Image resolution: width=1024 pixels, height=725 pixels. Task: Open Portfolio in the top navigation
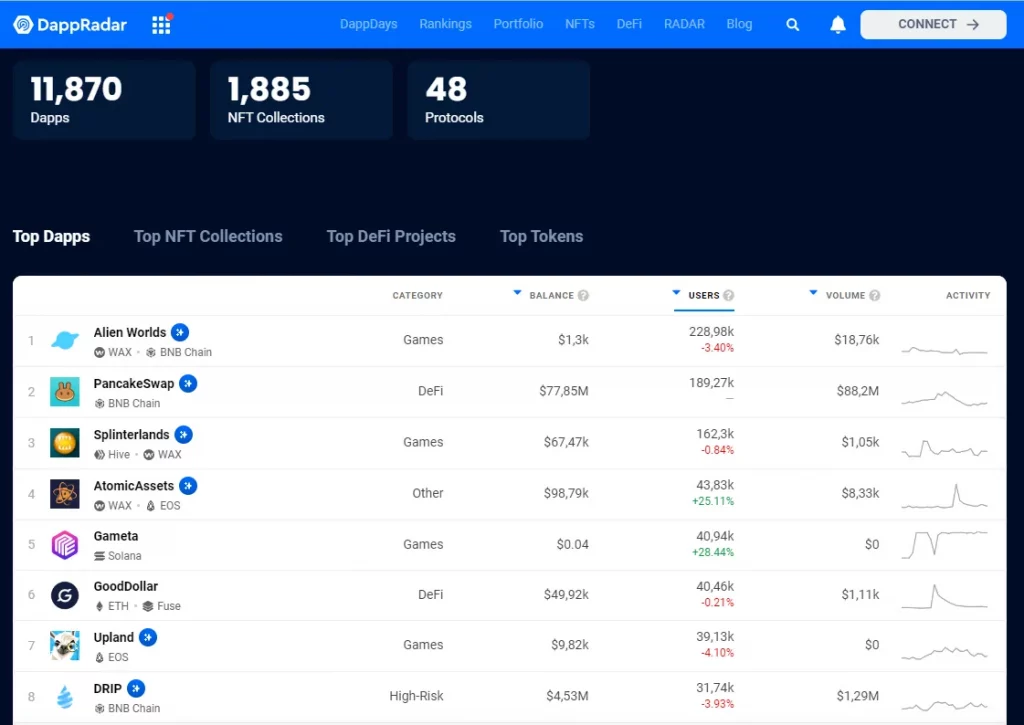(518, 24)
